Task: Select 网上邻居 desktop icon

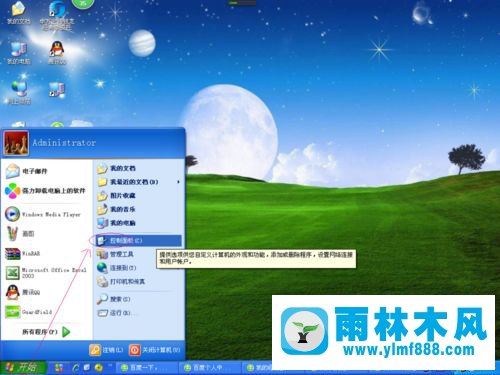Action: pos(19,93)
